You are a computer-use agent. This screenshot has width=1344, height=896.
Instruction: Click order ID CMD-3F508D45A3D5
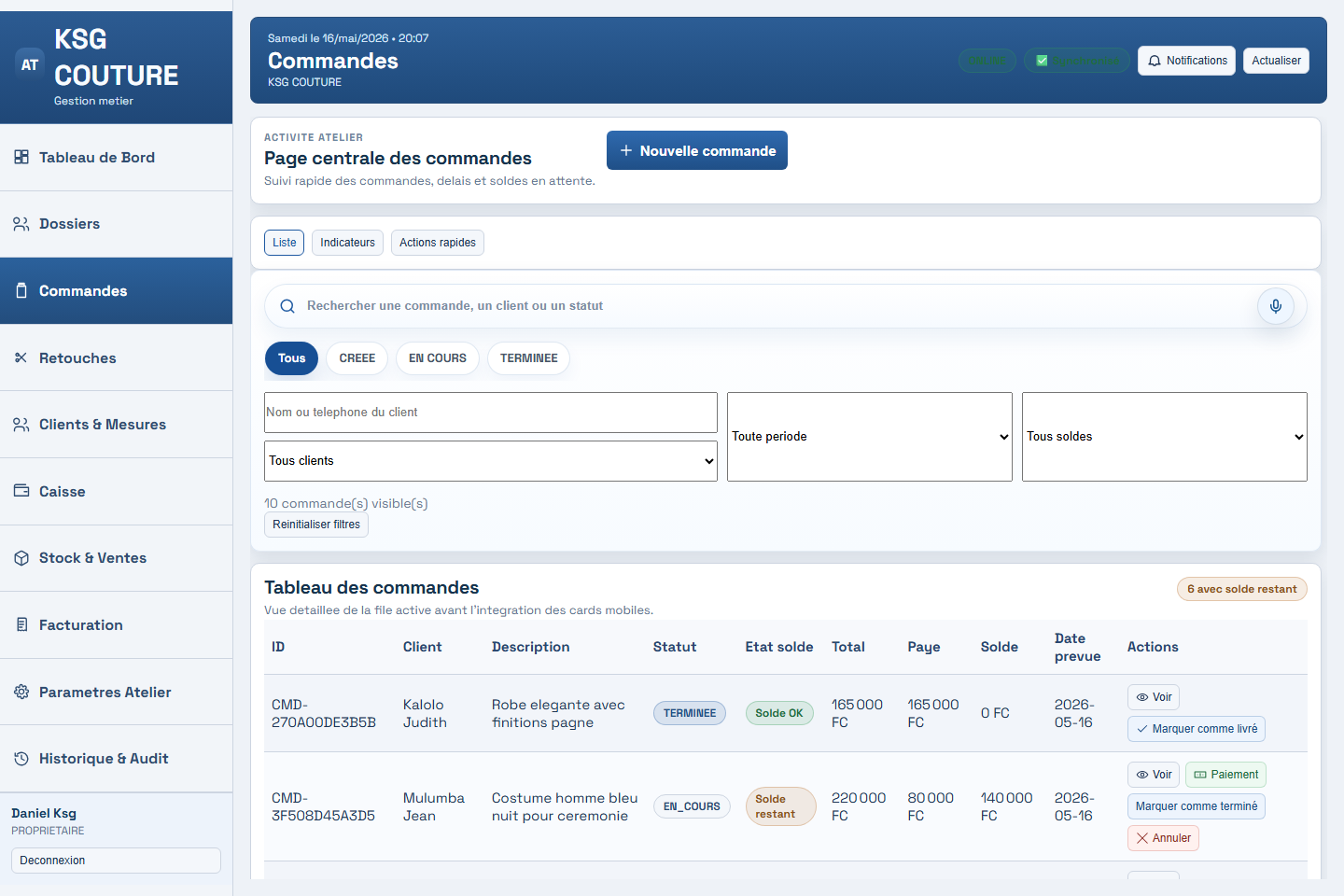pyautogui.click(x=323, y=807)
